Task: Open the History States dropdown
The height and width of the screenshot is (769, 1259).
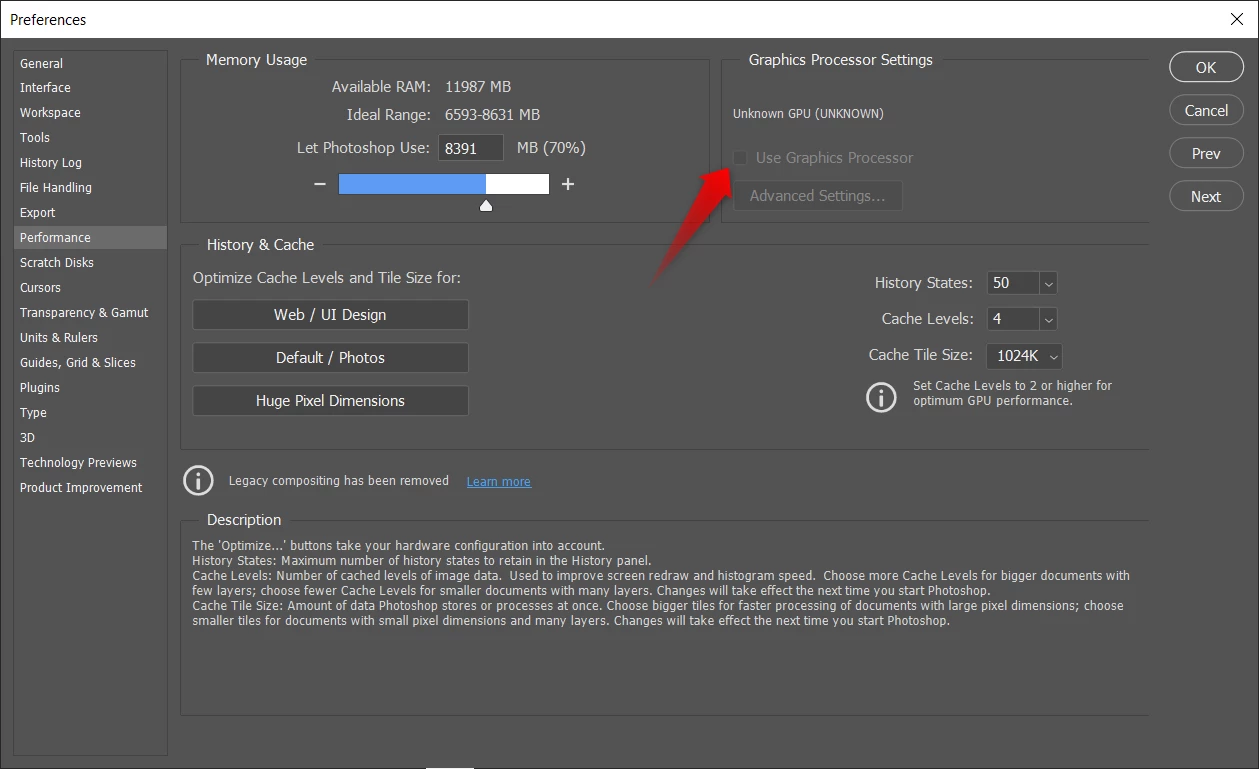Action: click(1048, 283)
